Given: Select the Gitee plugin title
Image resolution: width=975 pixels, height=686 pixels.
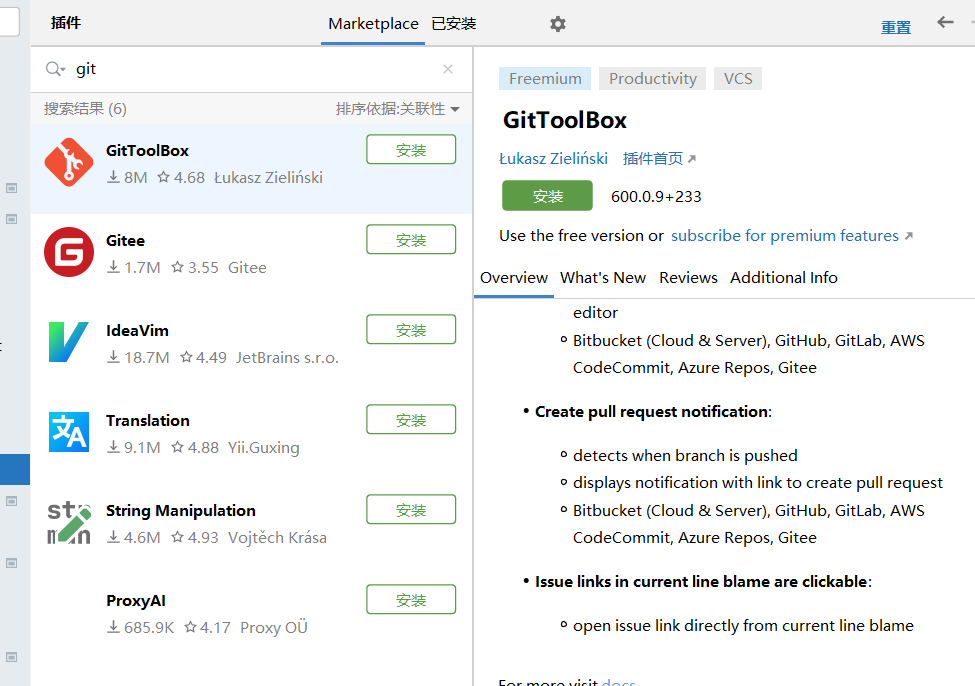Looking at the screenshot, I should [x=125, y=241].
